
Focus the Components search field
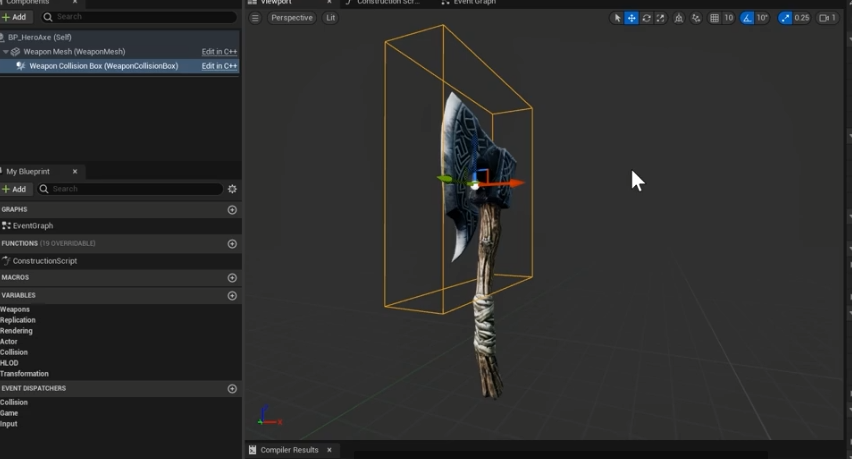pos(140,17)
